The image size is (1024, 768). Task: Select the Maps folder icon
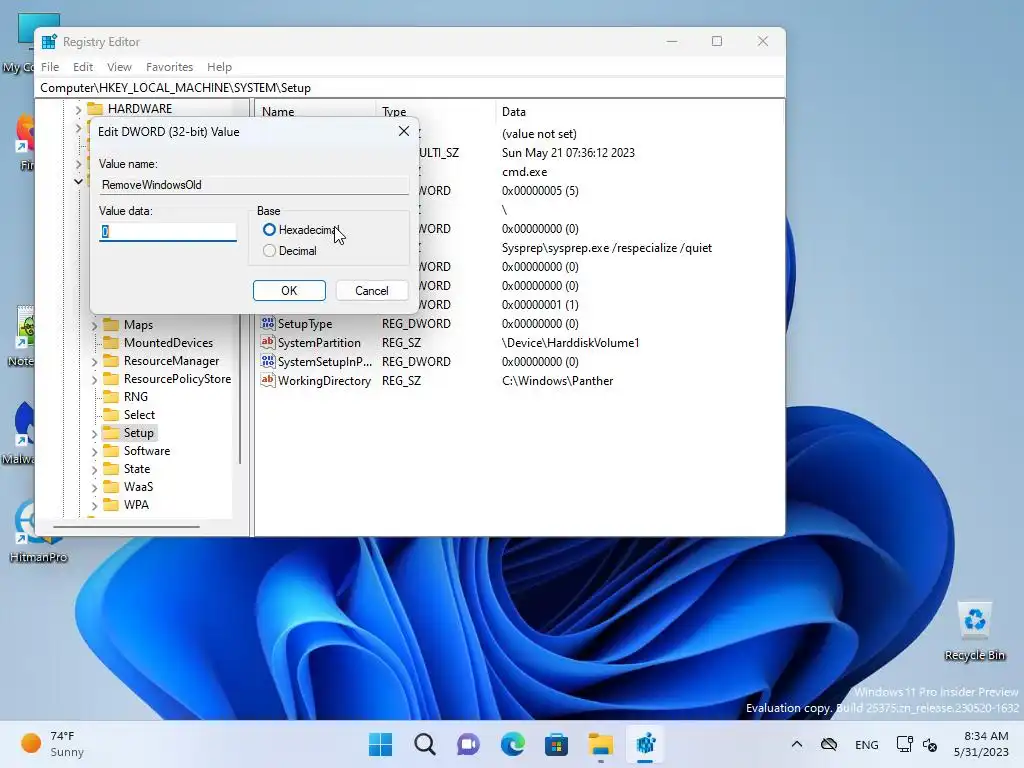pyautogui.click(x=112, y=325)
